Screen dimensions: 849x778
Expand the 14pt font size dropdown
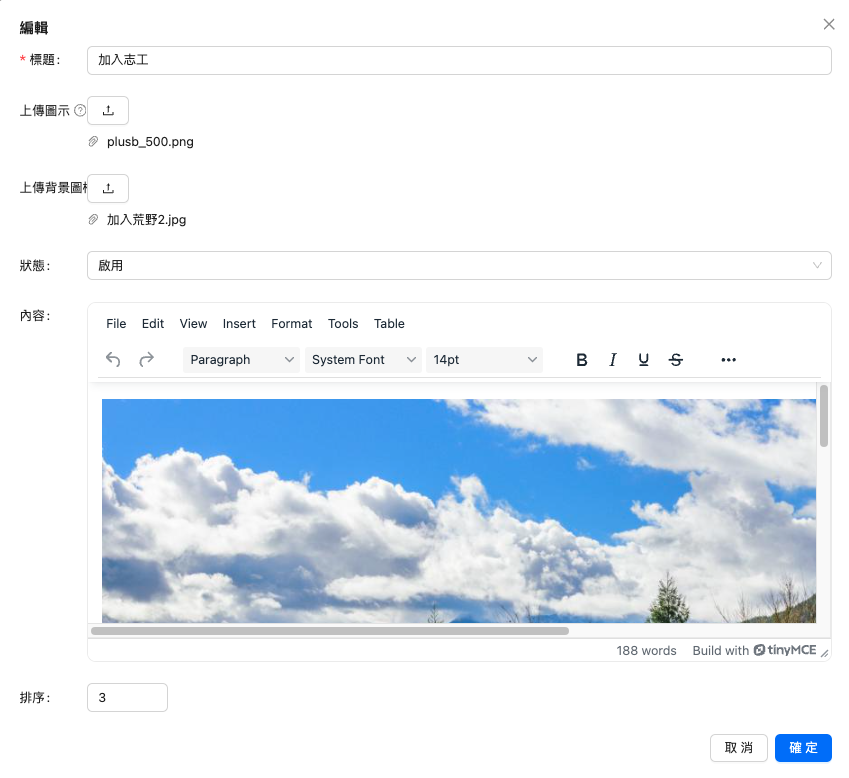pos(485,360)
